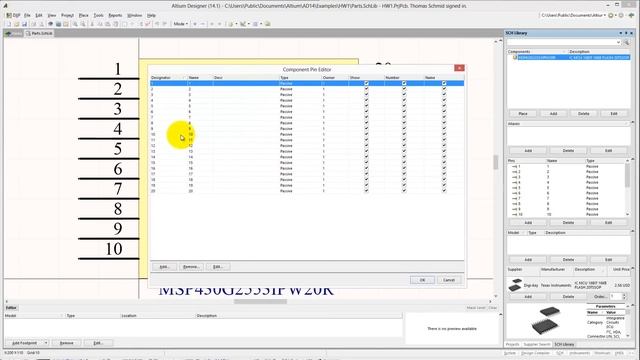Close the Component Pin Editor dialog
Screen dimensions: 640x360
(459, 68)
